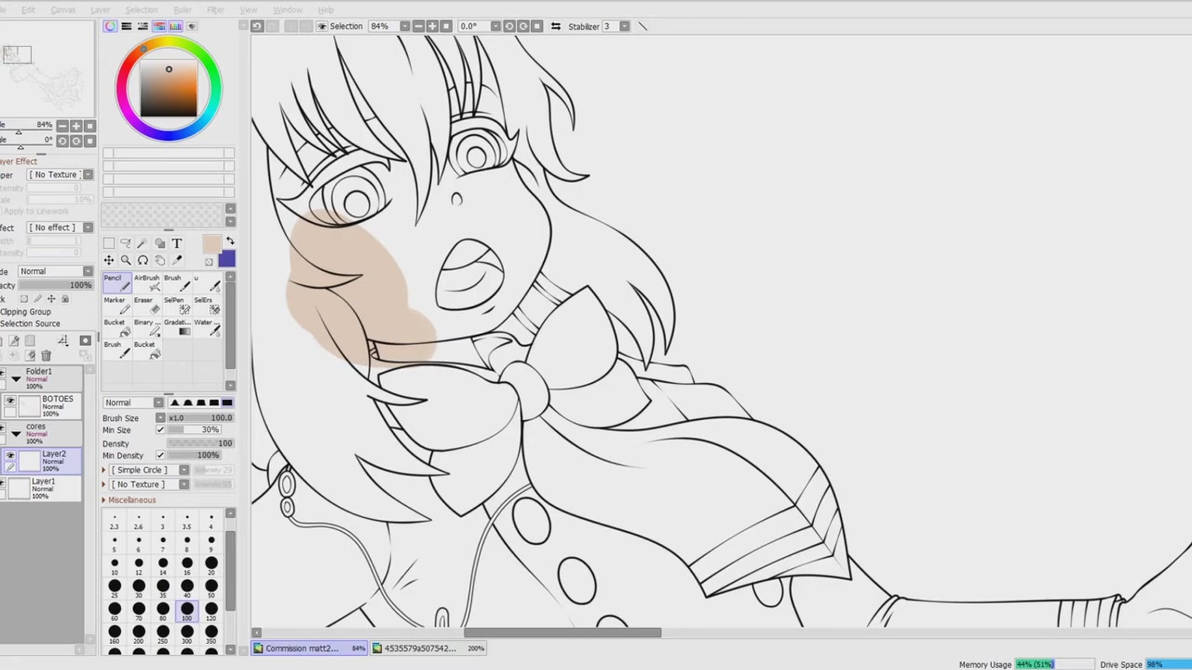
Task: Select the Bucket tool beside Binary
Action: [117, 327]
